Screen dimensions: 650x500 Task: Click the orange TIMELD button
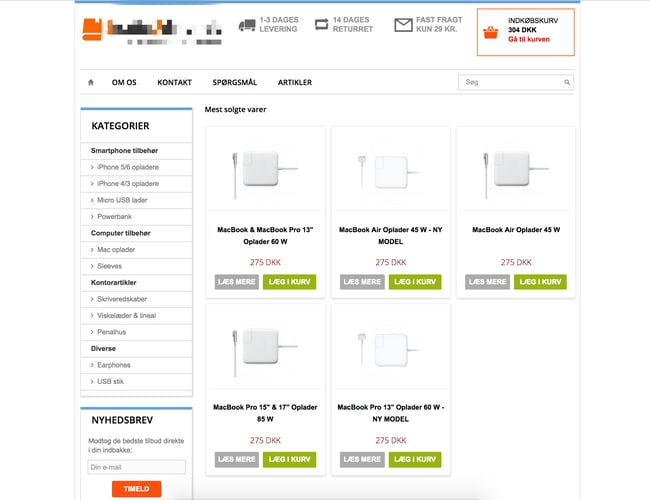click(136, 489)
